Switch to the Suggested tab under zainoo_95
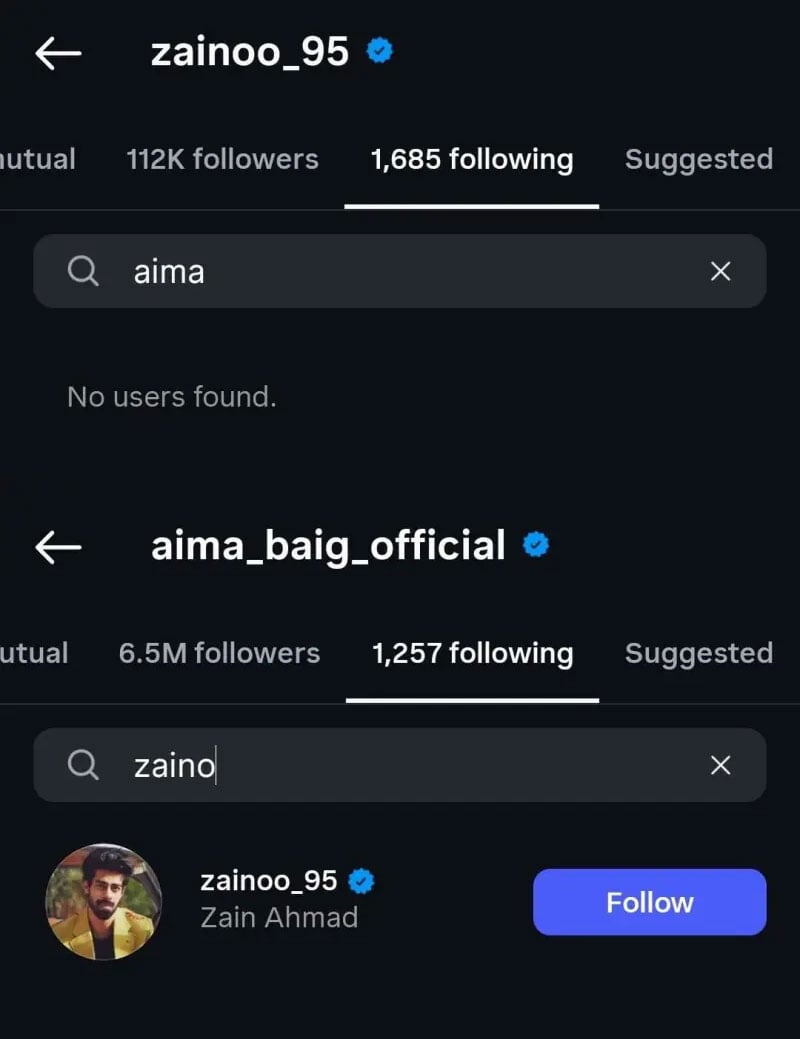Viewport: 800px width, 1039px height. point(698,159)
